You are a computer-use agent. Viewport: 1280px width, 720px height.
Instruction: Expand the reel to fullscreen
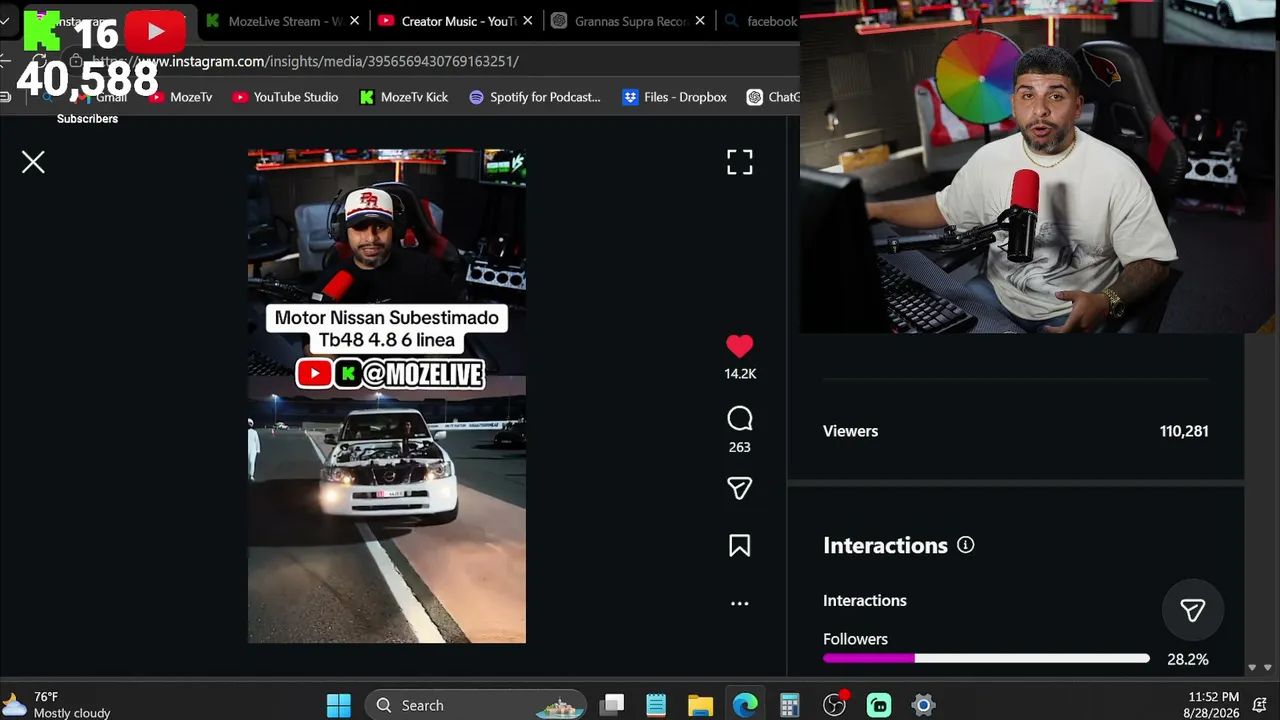[740, 162]
